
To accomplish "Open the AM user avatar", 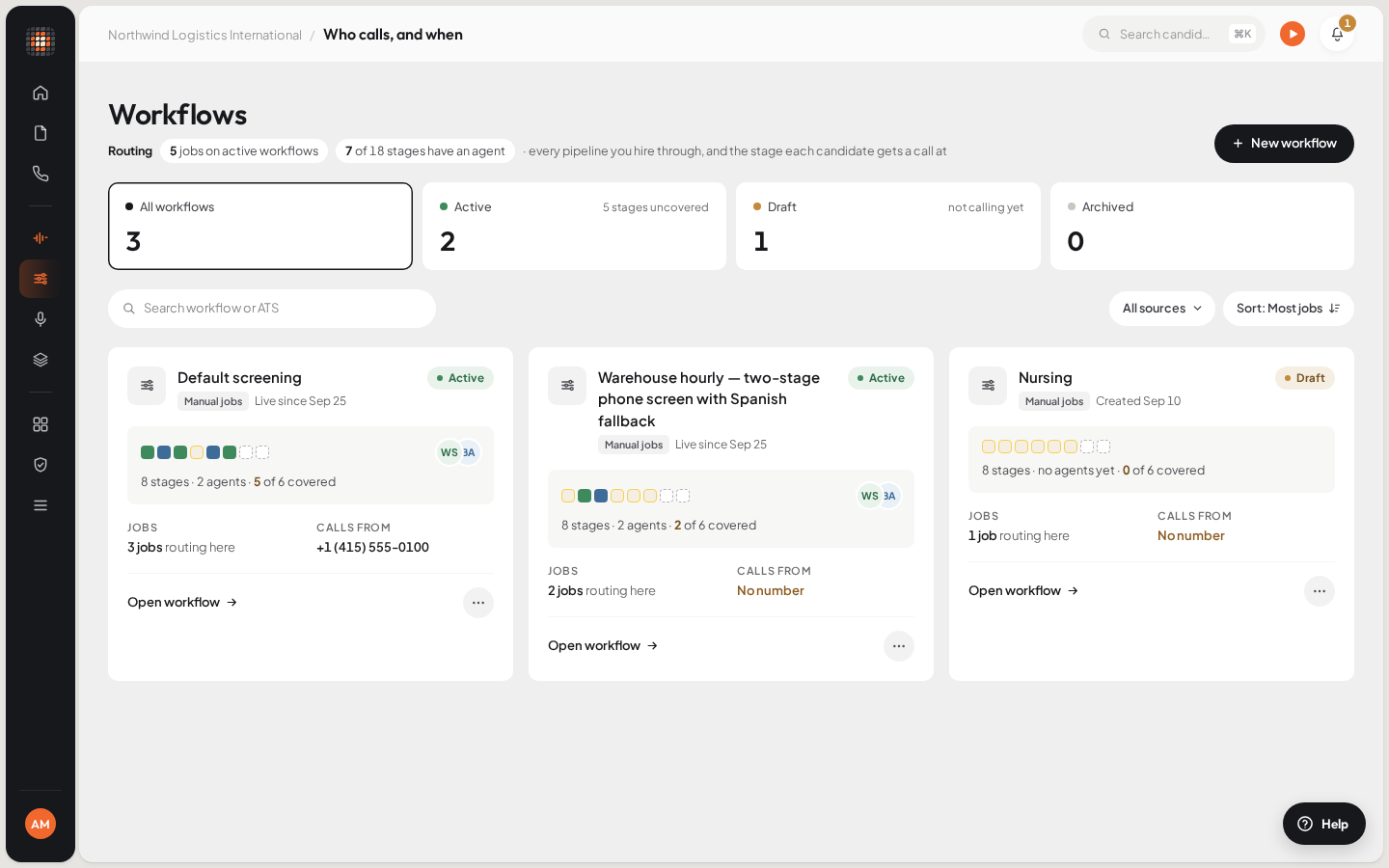I will [x=41, y=824].
